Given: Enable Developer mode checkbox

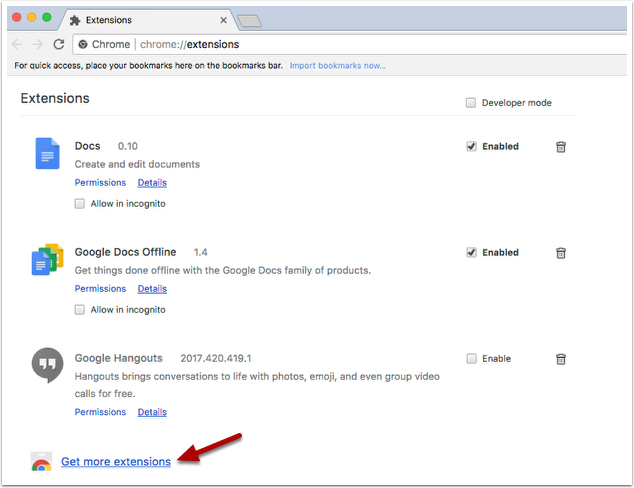Looking at the screenshot, I should pos(471,103).
